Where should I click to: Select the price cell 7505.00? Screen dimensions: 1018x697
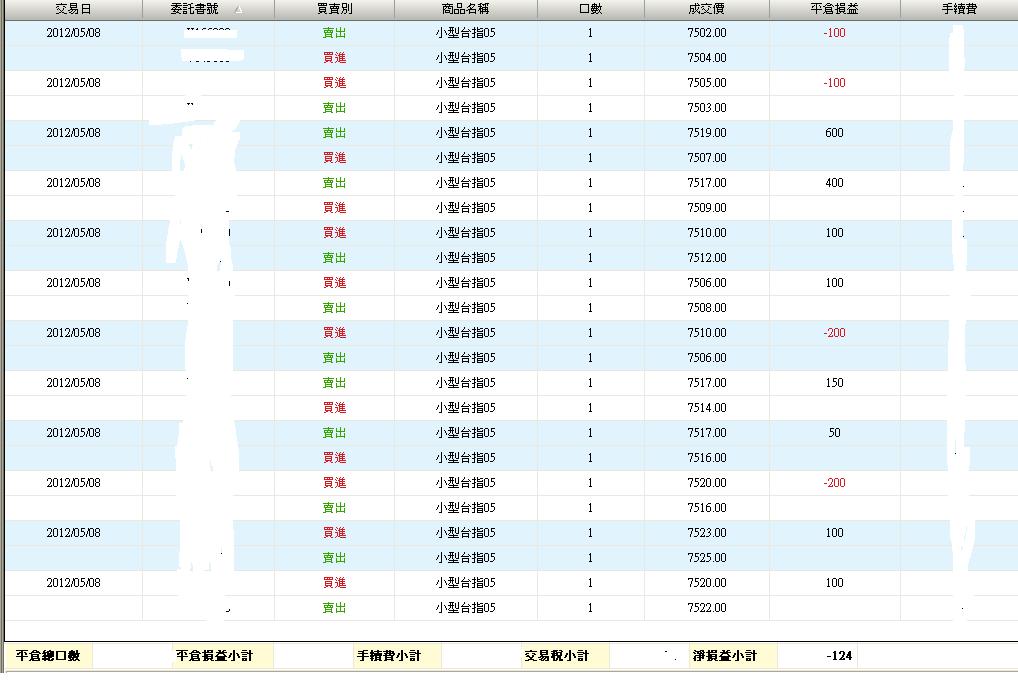(x=706, y=82)
